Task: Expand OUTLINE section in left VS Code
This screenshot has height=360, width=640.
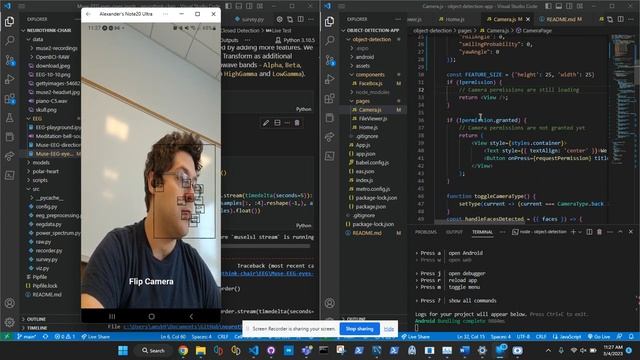Action: (x=36, y=319)
